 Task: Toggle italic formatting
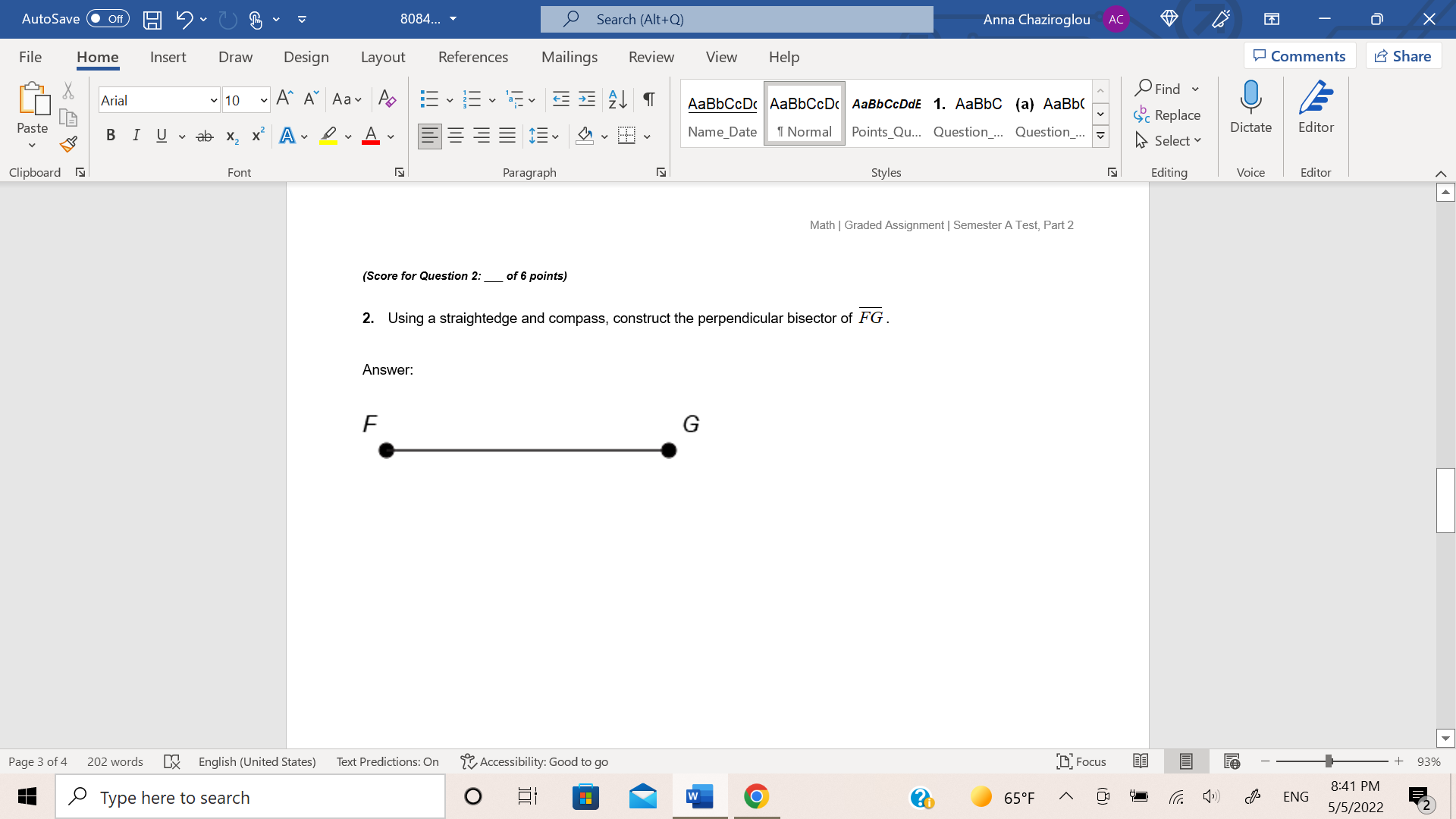pyautogui.click(x=136, y=136)
